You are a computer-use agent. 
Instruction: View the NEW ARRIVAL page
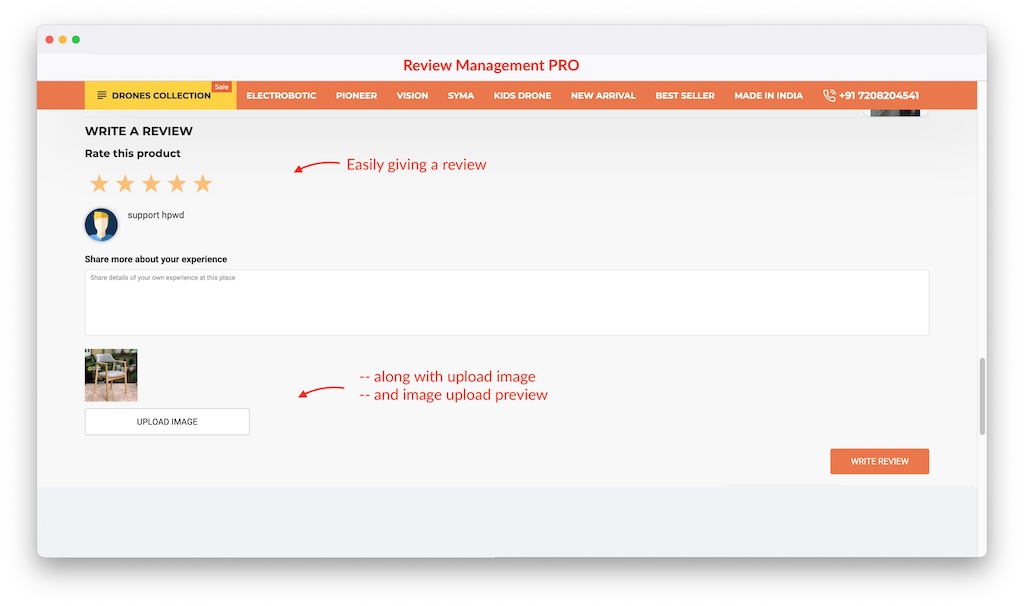(602, 95)
